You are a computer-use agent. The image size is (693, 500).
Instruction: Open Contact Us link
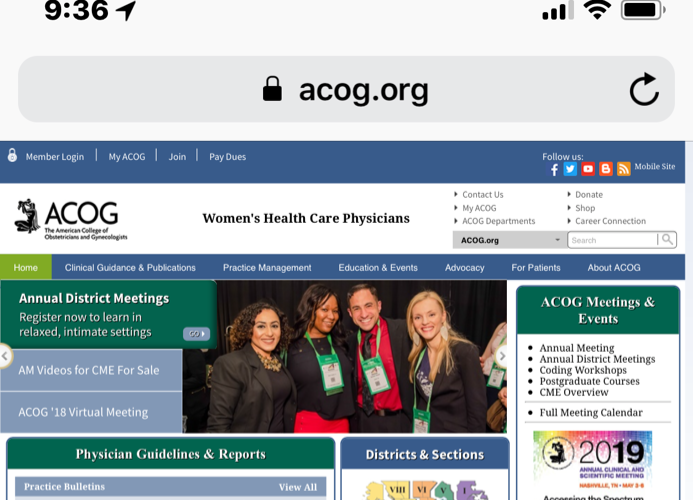pyautogui.click(x=483, y=195)
